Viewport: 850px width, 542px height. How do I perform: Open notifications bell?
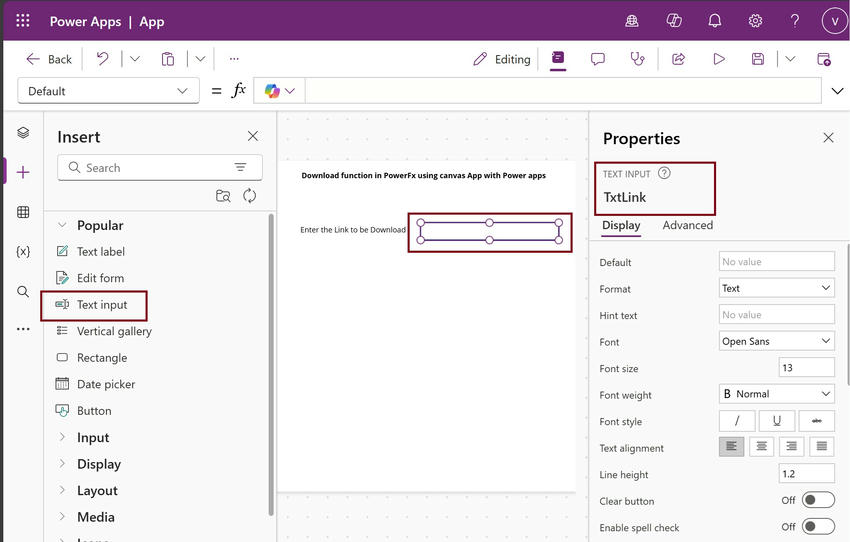click(715, 21)
